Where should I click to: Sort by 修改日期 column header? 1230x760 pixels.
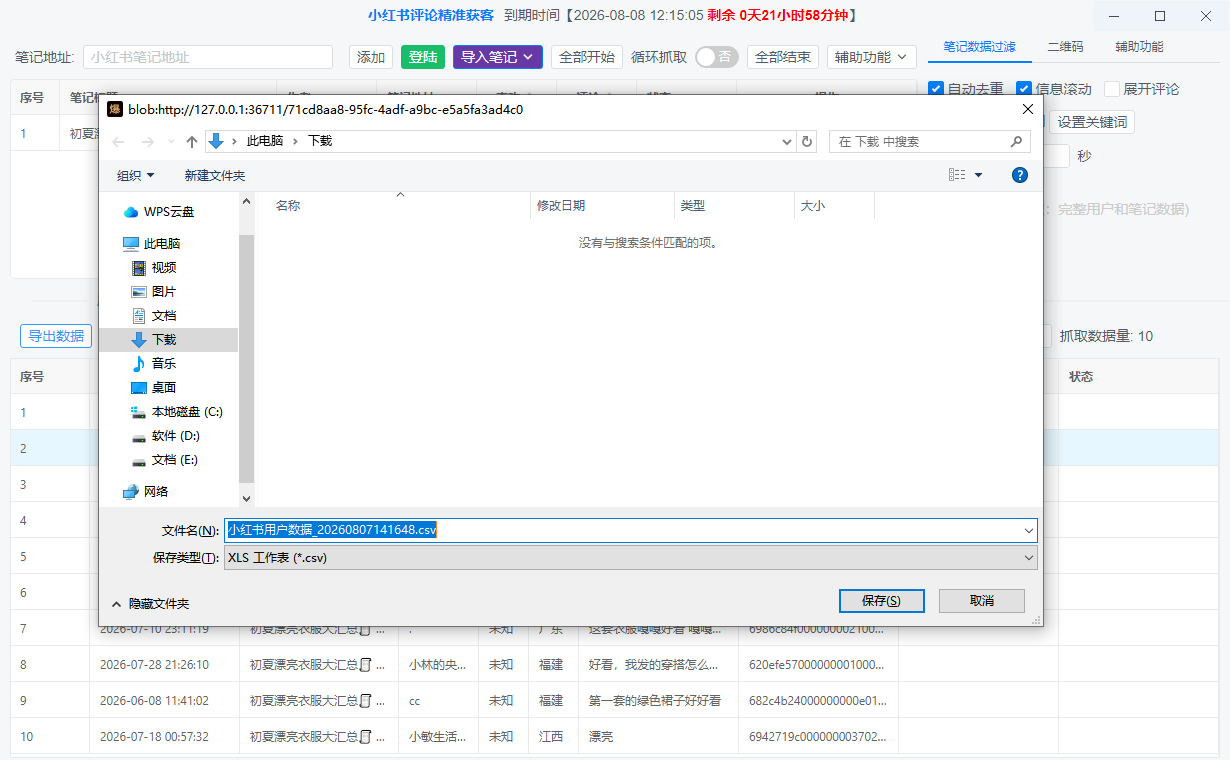[x=602, y=205]
